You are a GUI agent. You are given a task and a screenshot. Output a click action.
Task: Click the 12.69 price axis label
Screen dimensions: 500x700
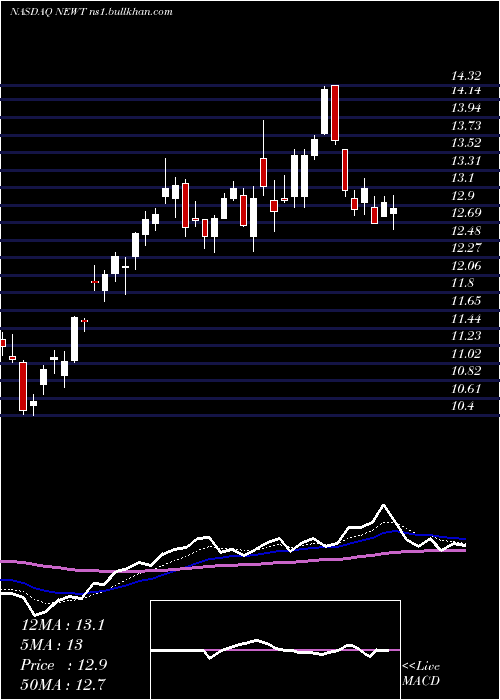[x=467, y=213]
